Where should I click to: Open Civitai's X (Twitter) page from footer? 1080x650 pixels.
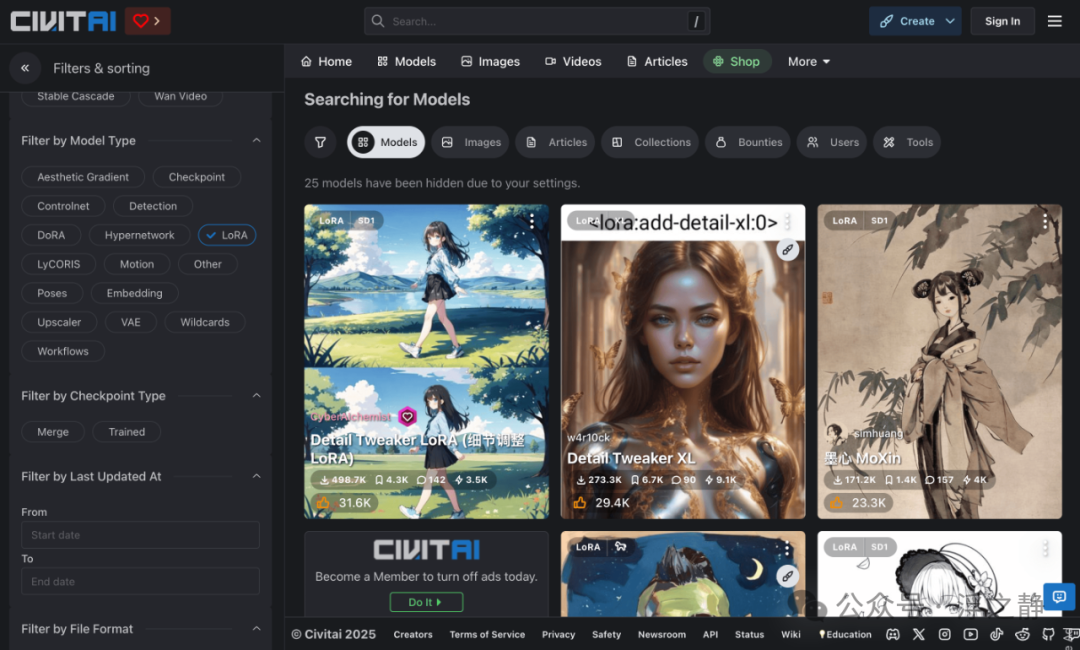[x=919, y=634]
